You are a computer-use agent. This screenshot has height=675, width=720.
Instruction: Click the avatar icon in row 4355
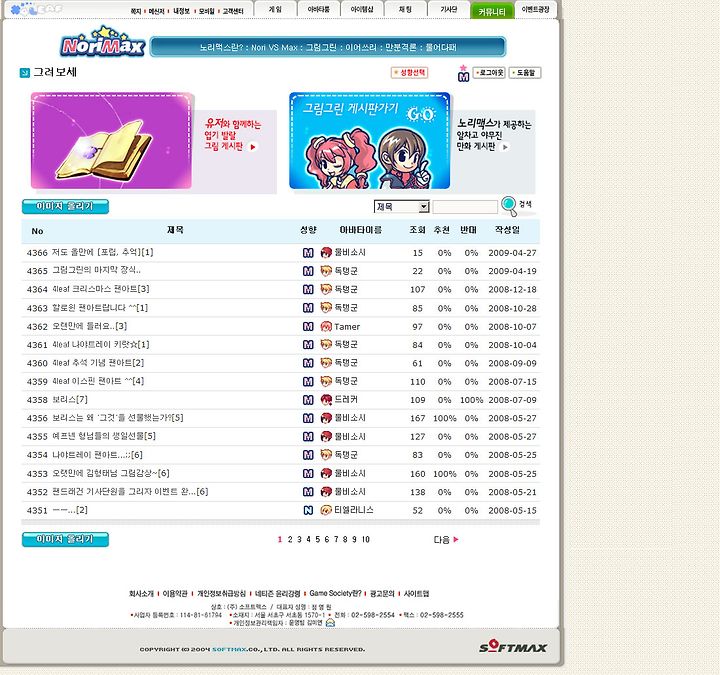point(326,436)
